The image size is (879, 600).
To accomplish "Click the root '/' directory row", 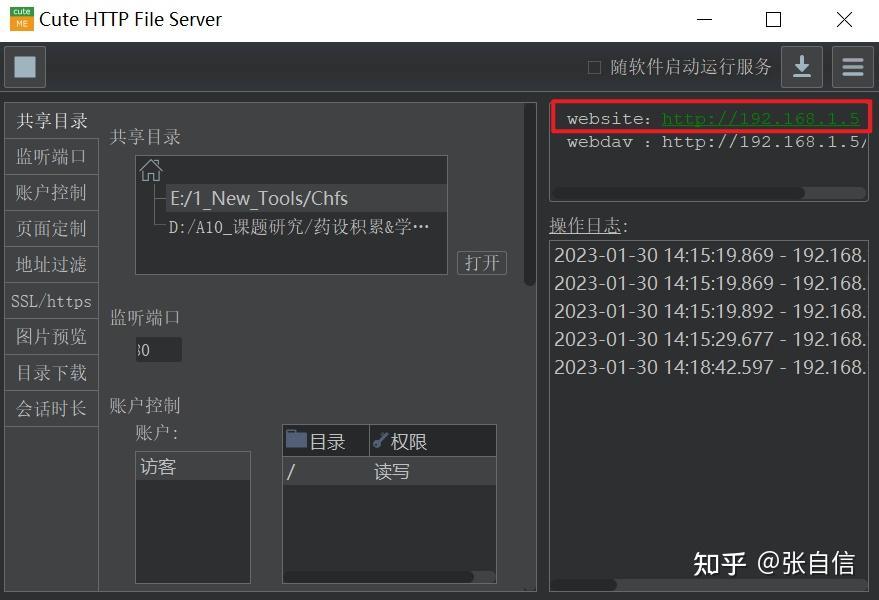I will pyautogui.click(x=389, y=472).
